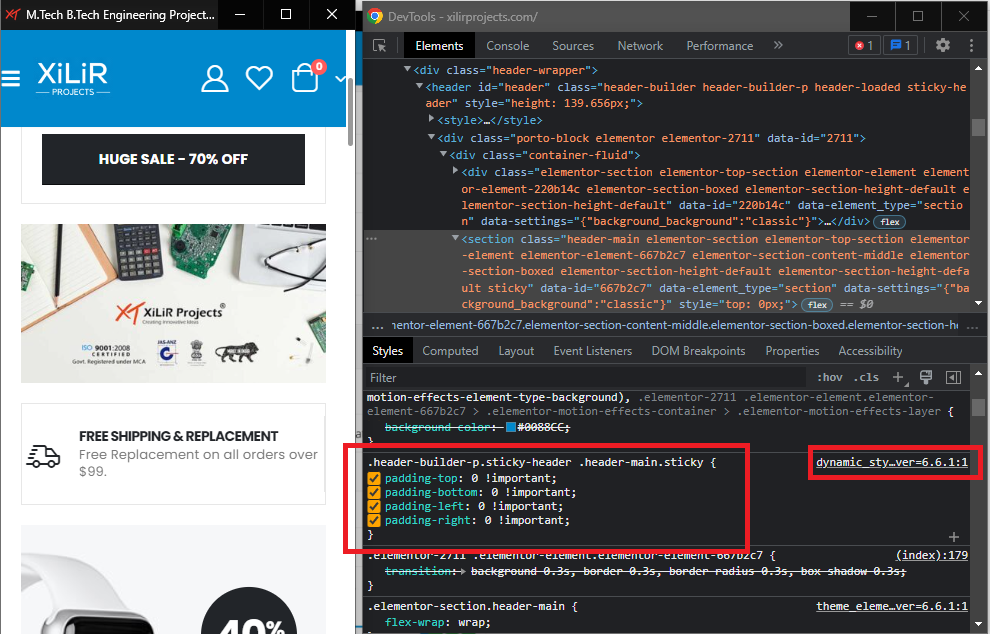Select the Styles pane tab
Screen dimensions: 990x634
[388, 350]
